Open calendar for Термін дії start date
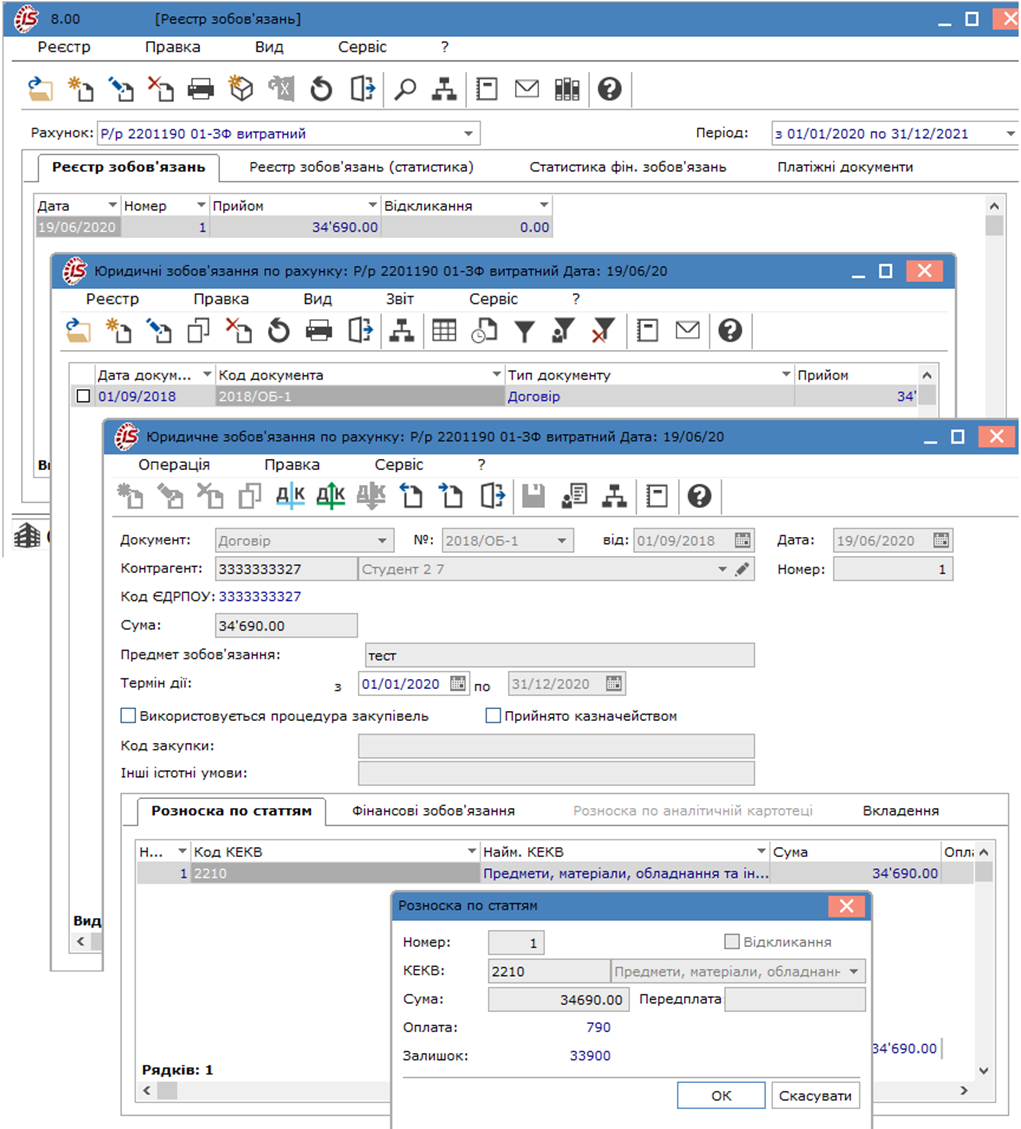1021x1129 pixels. [x=458, y=683]
